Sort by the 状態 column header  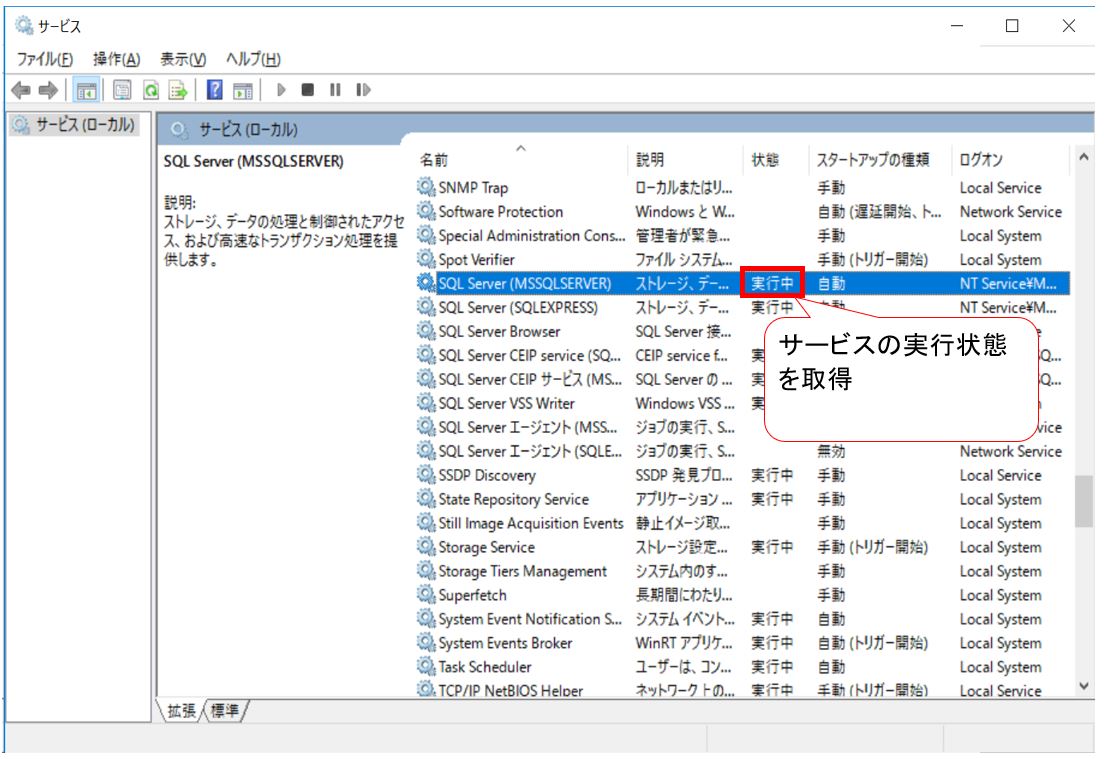(x=776, y=160)
